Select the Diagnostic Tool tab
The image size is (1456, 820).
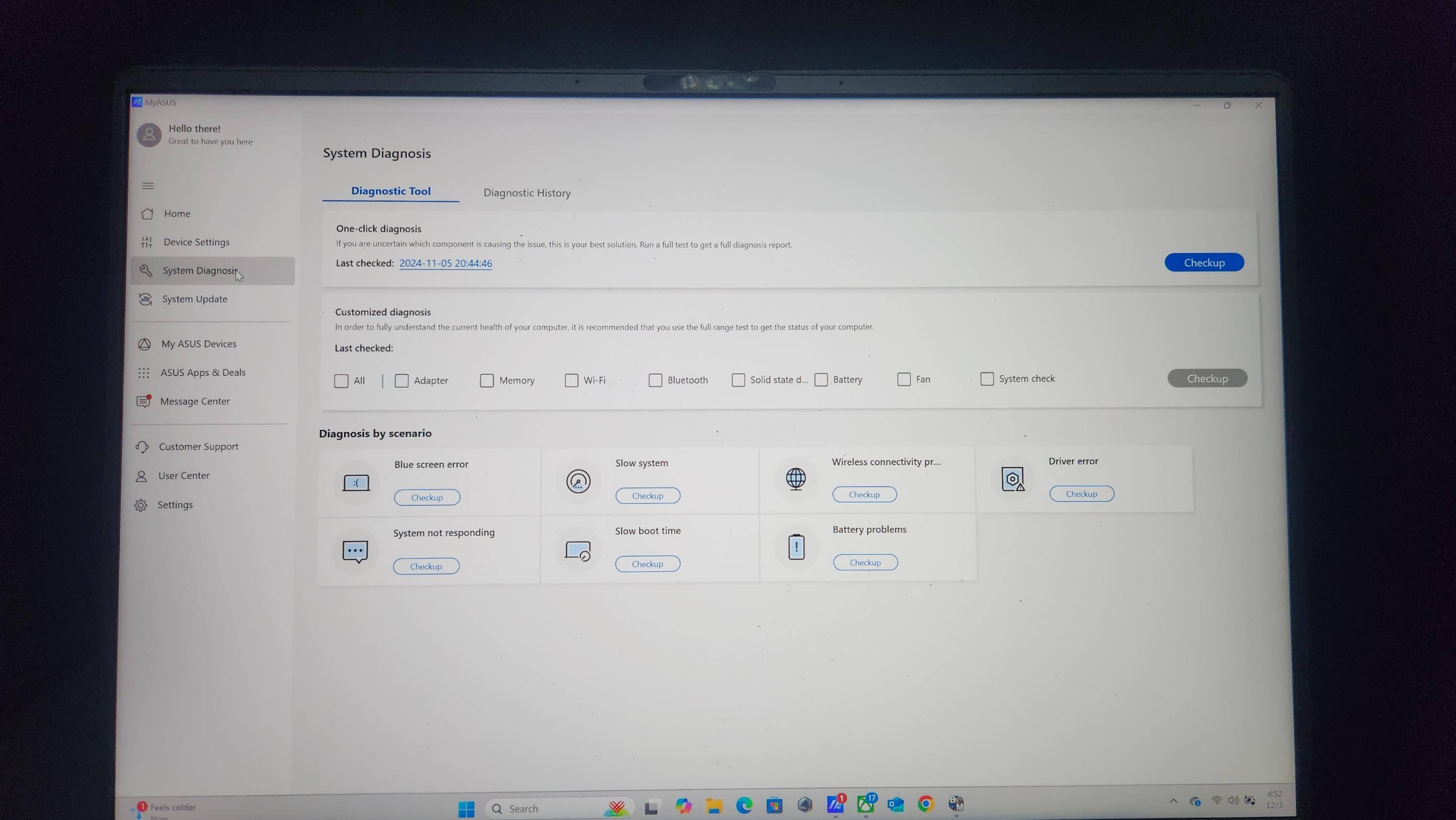coord(391,191)
